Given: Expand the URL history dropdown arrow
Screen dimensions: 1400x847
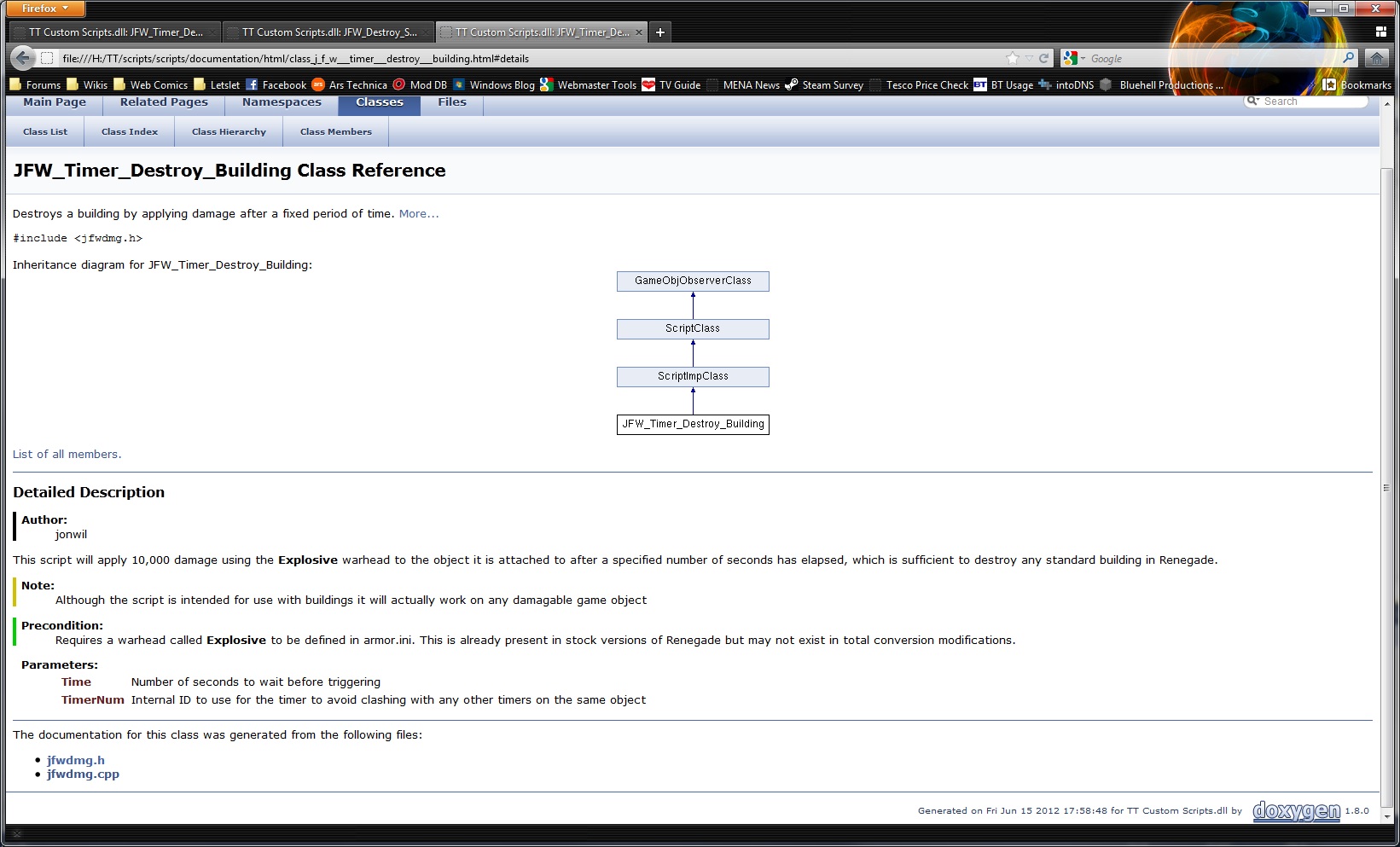Looking at the screenshot, I should coord(1029,59).
